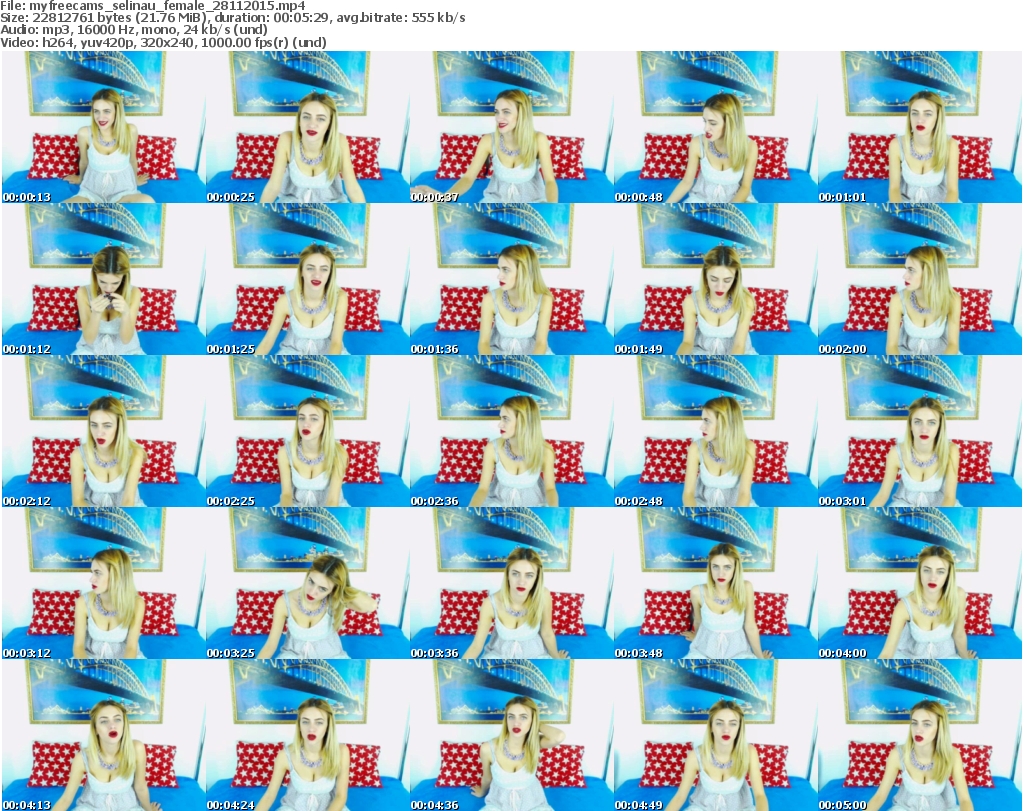
Task: Click the file name line starting 'File: myfreecams_selinau'
Action: [x=153, y=6]
